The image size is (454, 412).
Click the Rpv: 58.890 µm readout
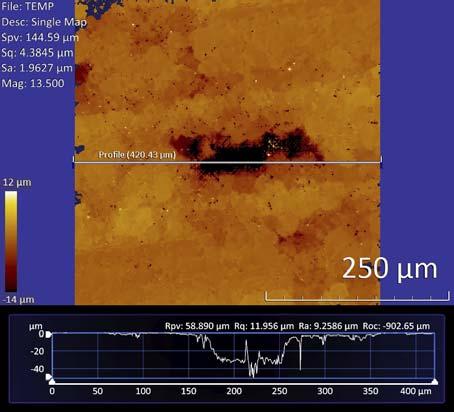[x=197, y=326]
